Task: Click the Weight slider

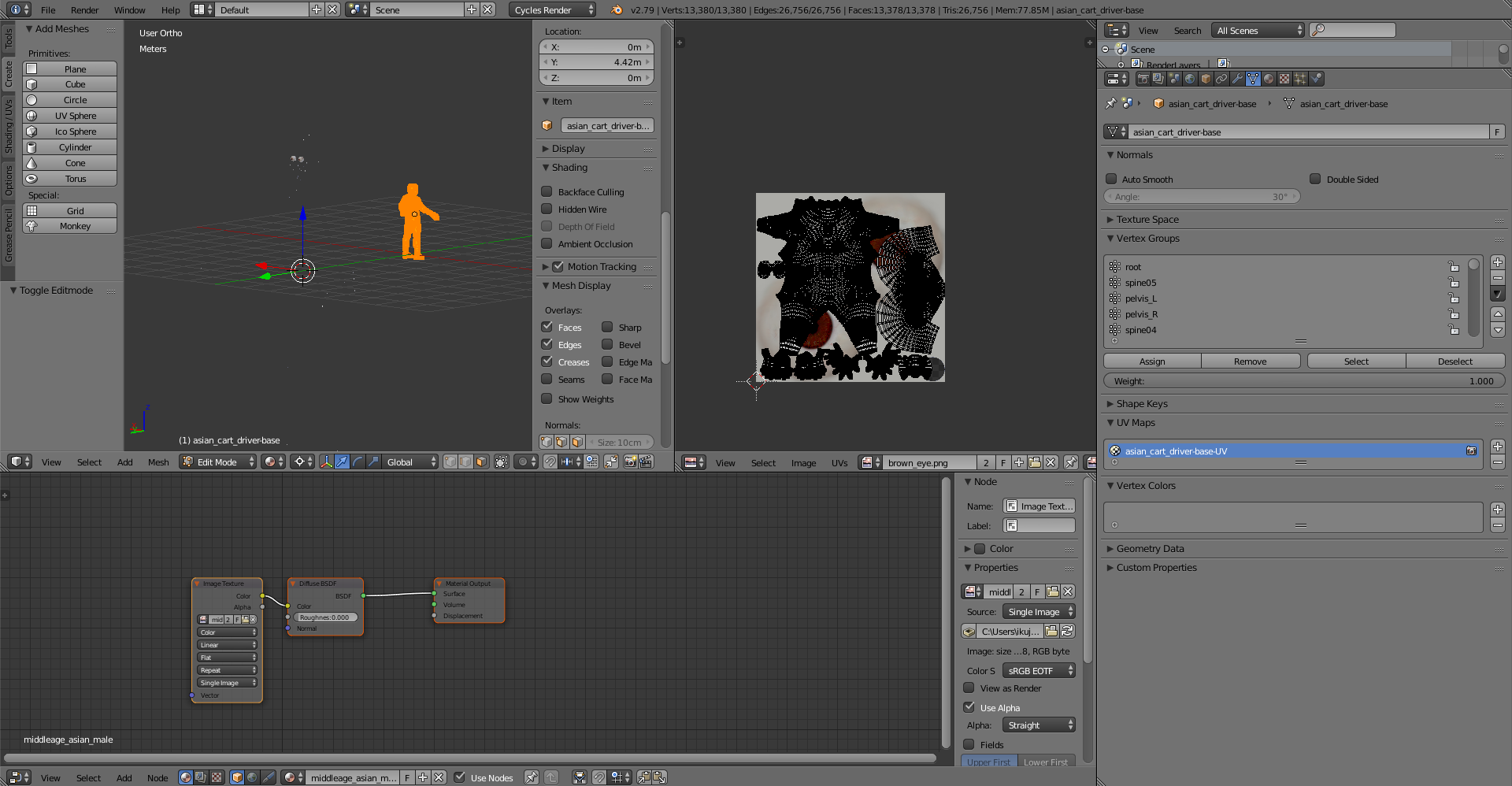Action: [1303, 380]
